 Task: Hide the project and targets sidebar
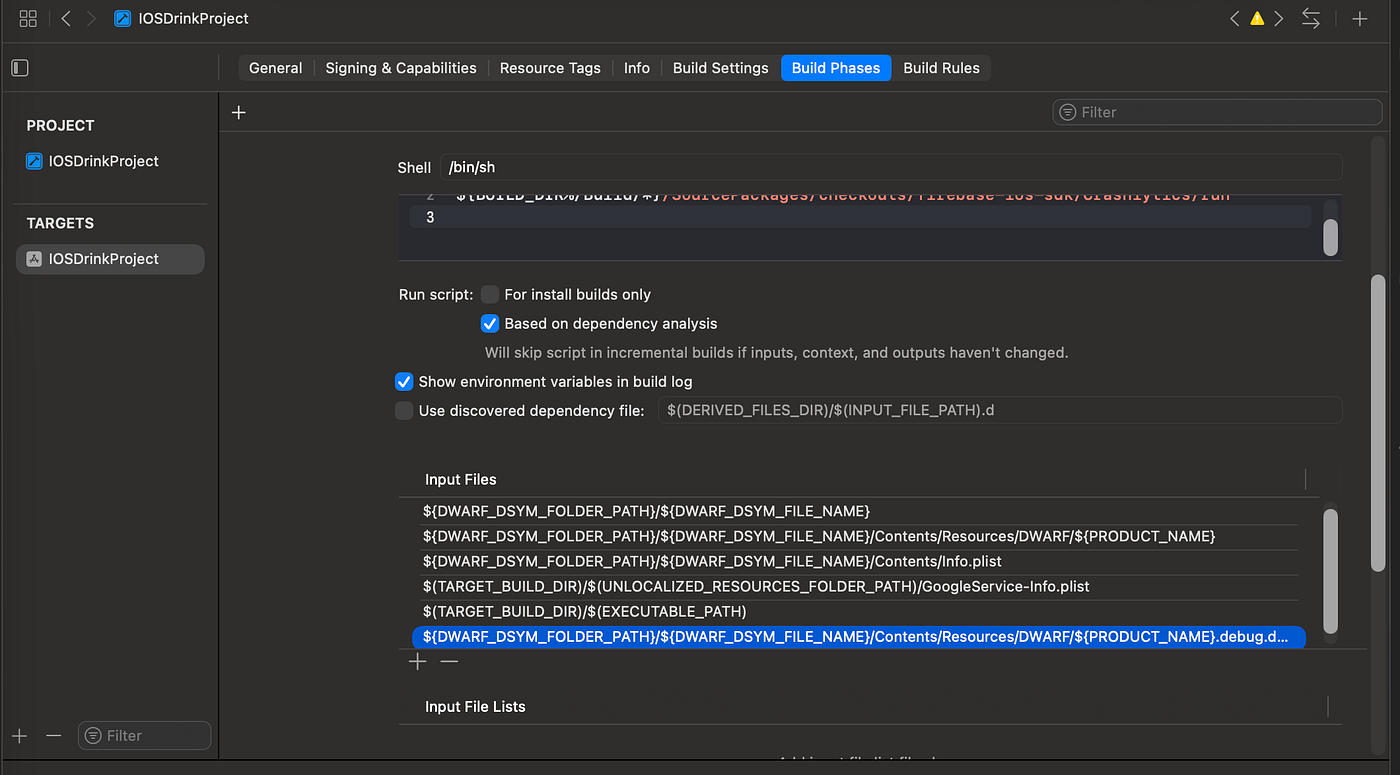[x=20, y=68]
